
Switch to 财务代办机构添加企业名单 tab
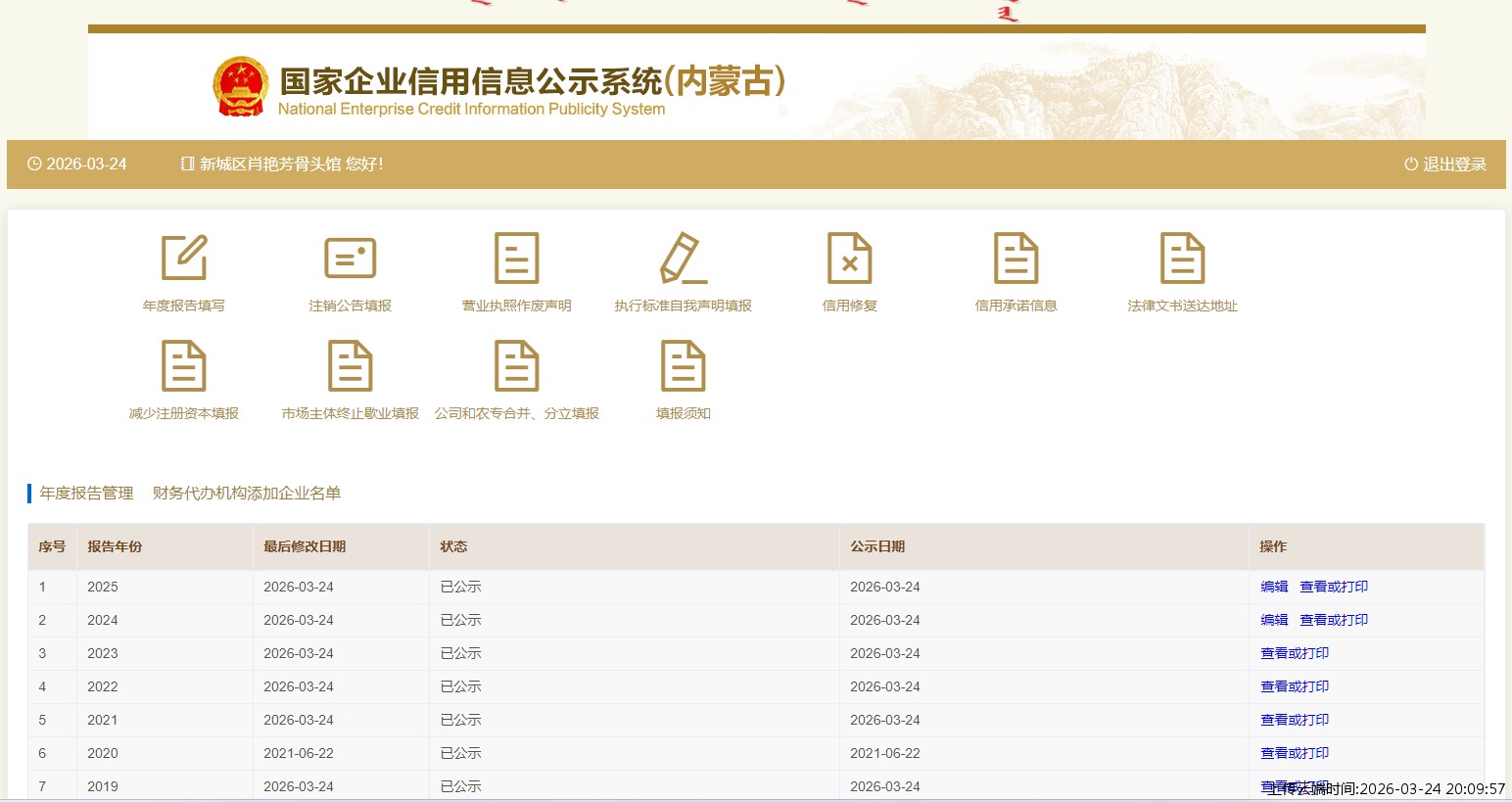pyautogui.click(x=247, y=494)
